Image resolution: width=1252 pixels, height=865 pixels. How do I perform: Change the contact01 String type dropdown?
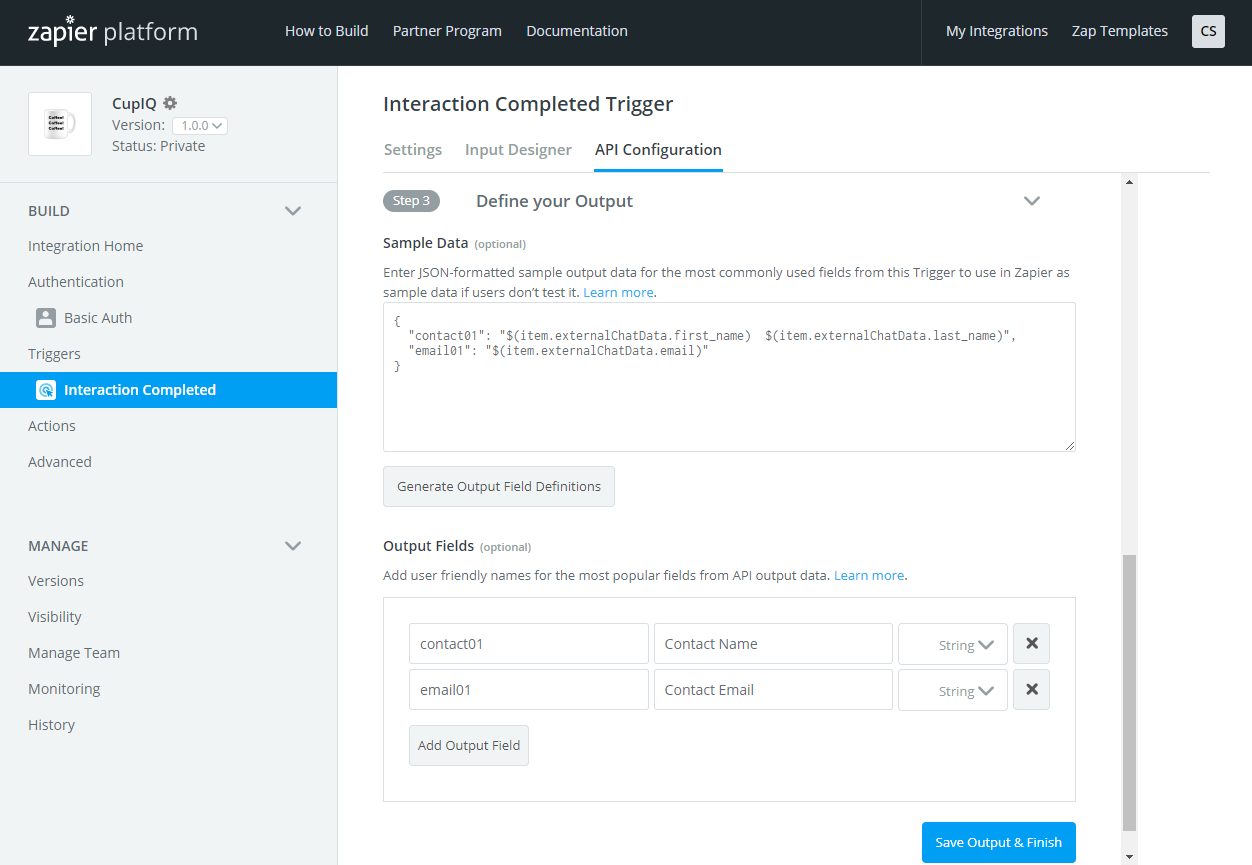coord(953,645)
